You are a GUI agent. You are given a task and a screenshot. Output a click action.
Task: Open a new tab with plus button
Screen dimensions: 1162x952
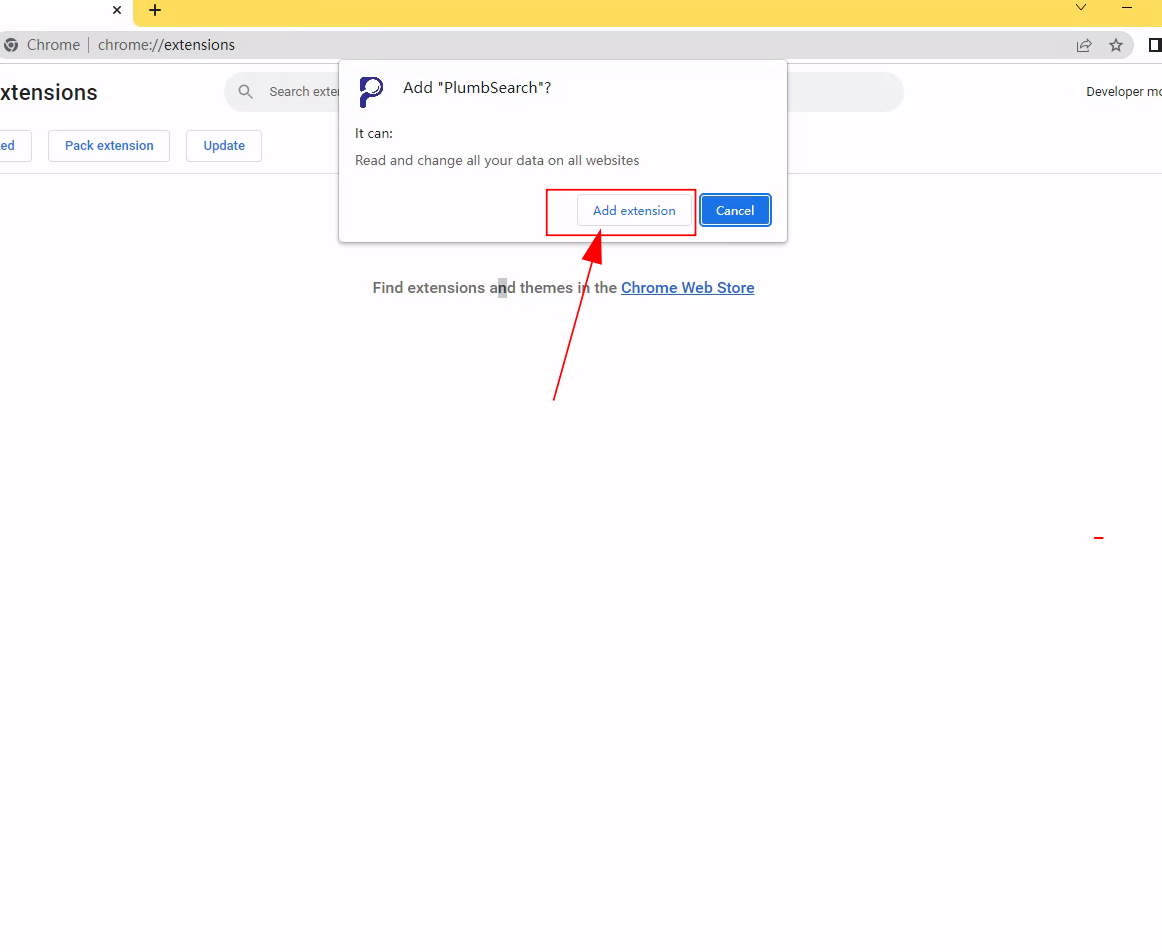[155, 11]
